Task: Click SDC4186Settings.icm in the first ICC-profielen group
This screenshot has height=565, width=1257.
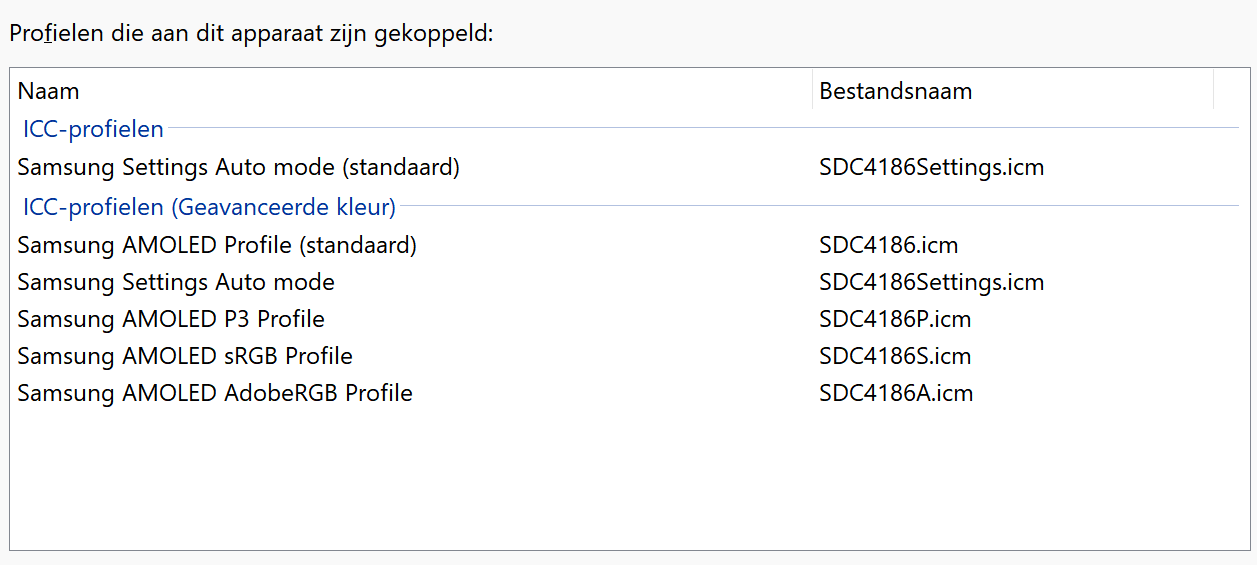Action: pos(932,167)
